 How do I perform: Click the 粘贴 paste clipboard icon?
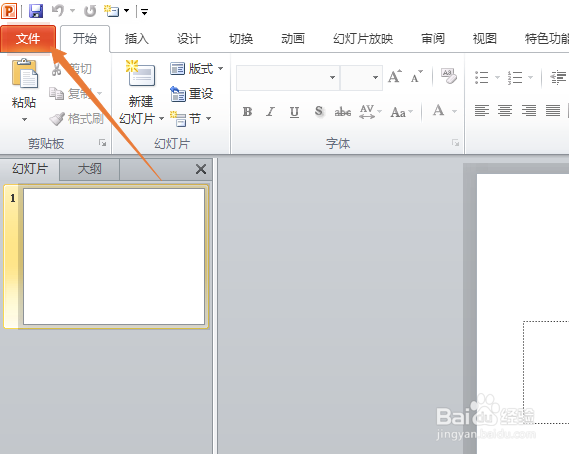24,74
